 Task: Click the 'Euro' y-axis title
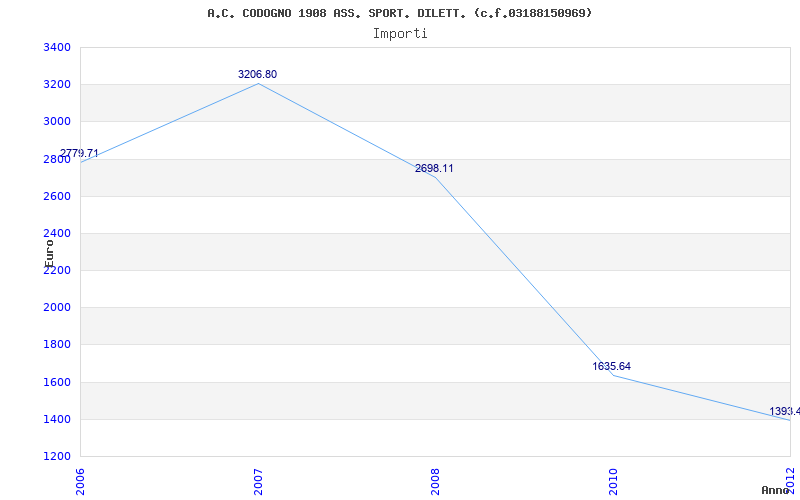pos(49,254)
